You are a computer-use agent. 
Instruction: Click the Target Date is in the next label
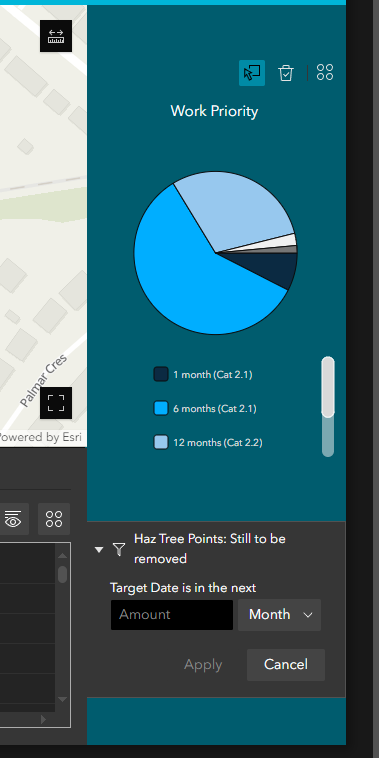point(183,588)
